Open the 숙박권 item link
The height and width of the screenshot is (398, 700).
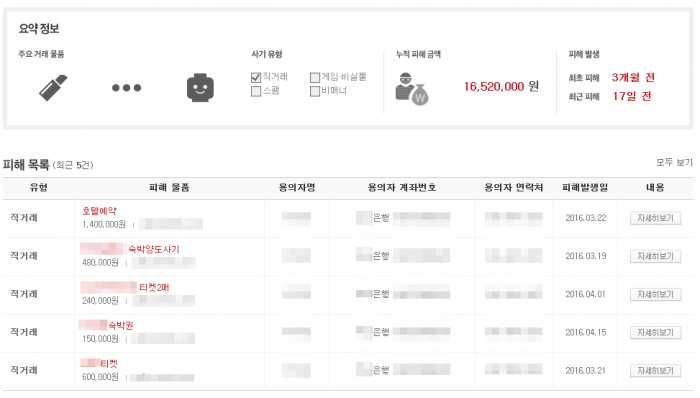[121, 325]
